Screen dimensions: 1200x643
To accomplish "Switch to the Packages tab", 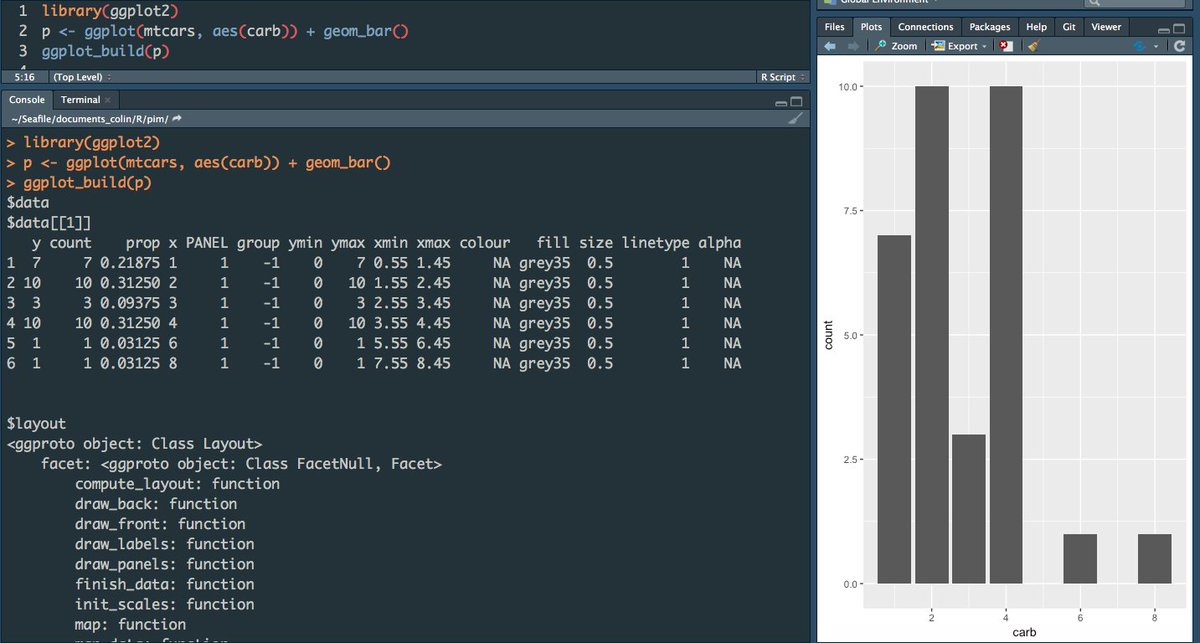I will 990,27.
